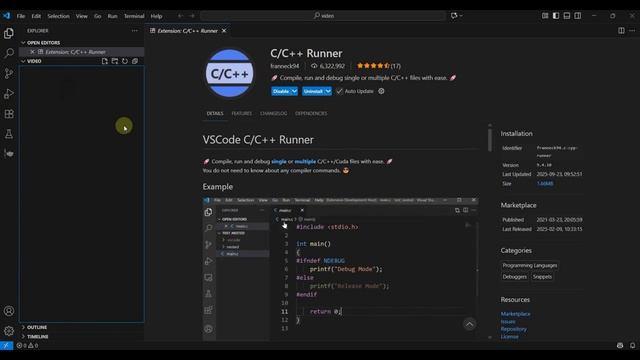640x360 pixels.
Task: Open the Repository resource link
Action: tap(513, 329)
